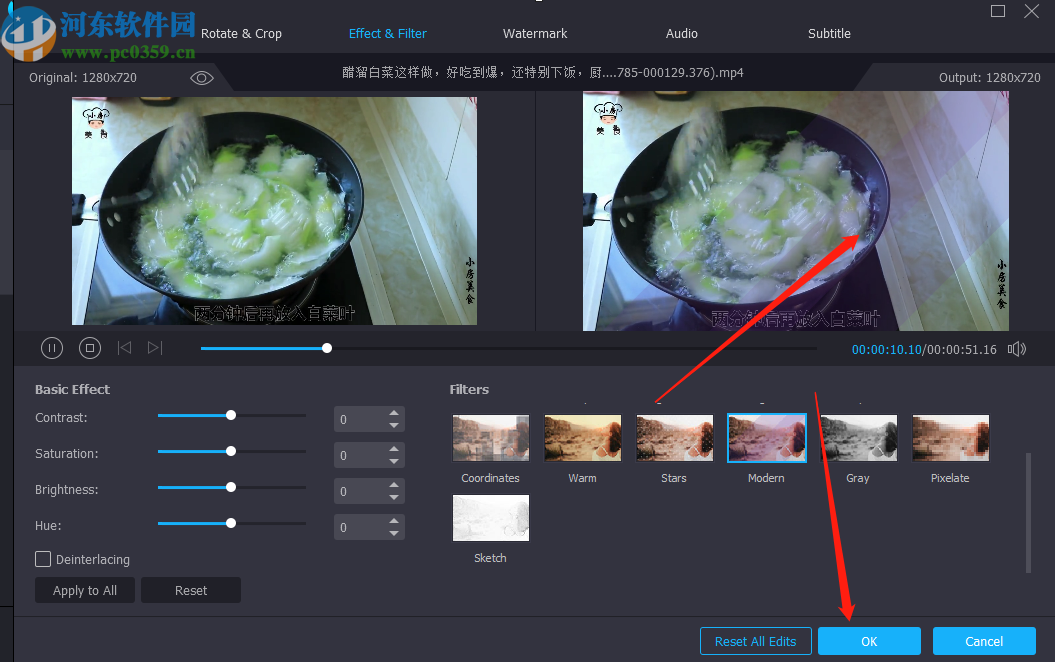Click the speaker volume icon
Viewport: 1055px width, 662px height.
(1016, 348)
